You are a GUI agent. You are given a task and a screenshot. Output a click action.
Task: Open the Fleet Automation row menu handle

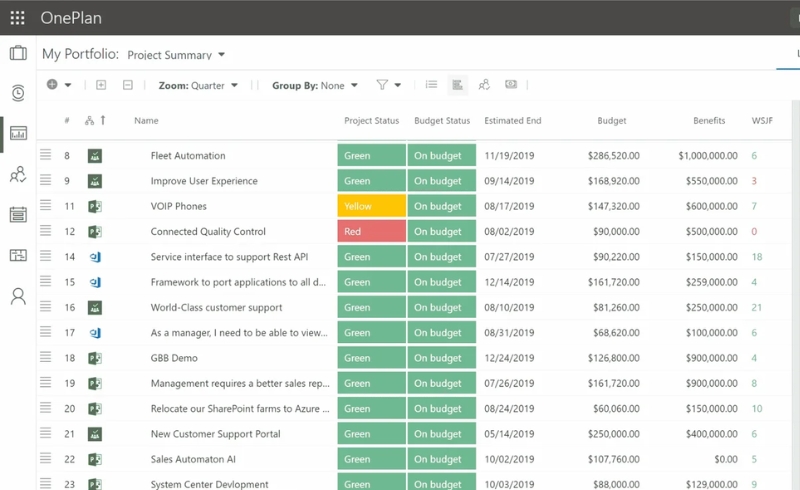click(45, 154)
